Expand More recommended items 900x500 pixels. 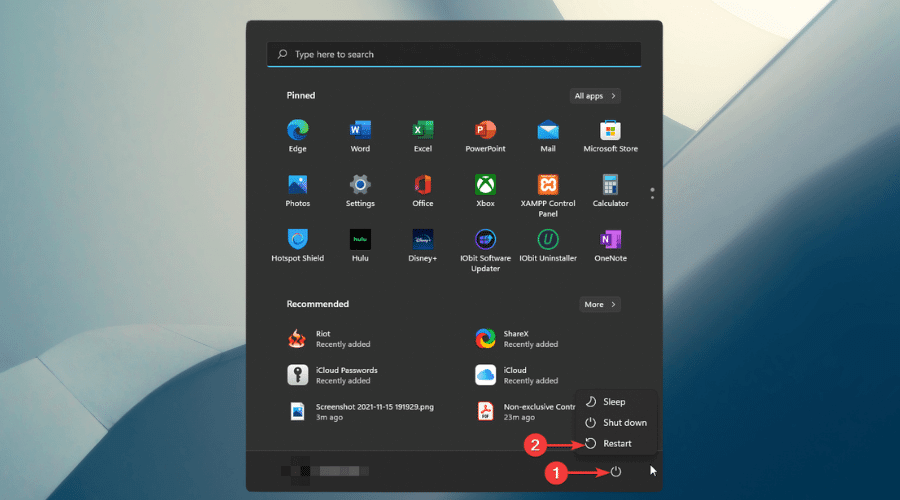click(x=600, y=304)
